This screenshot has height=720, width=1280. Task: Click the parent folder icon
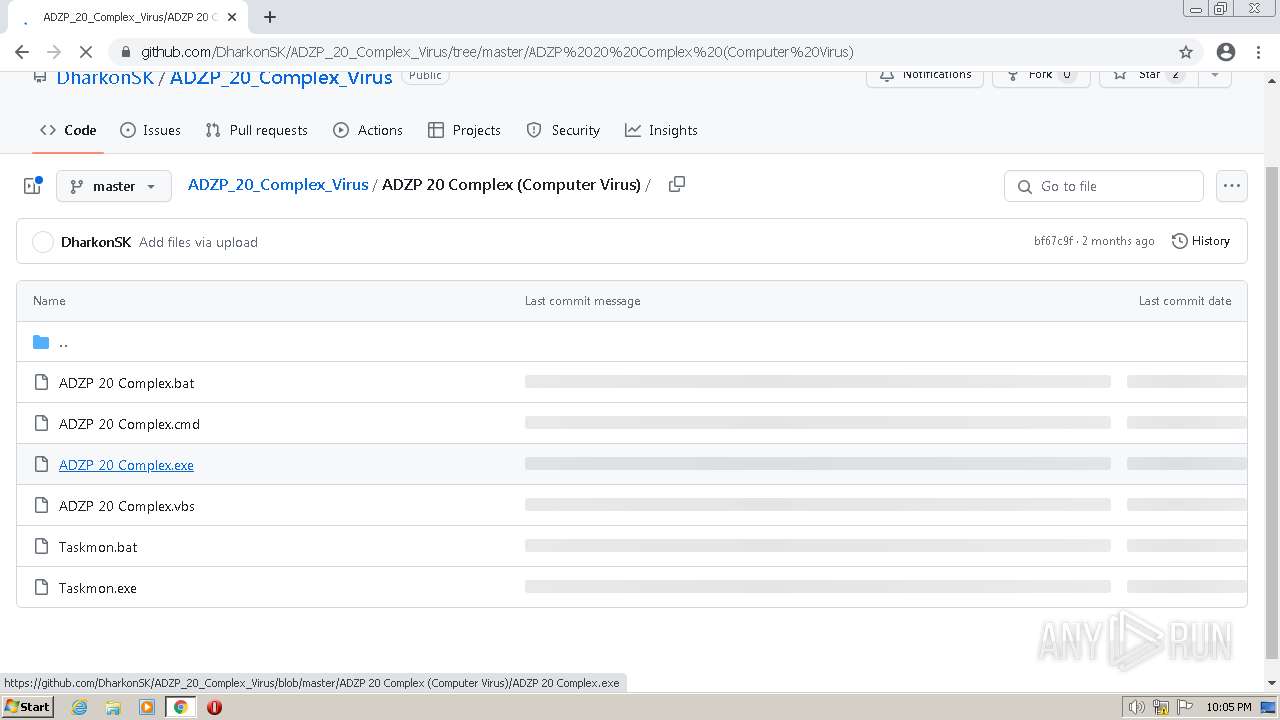pyautogui.click(x=41, y=342)
